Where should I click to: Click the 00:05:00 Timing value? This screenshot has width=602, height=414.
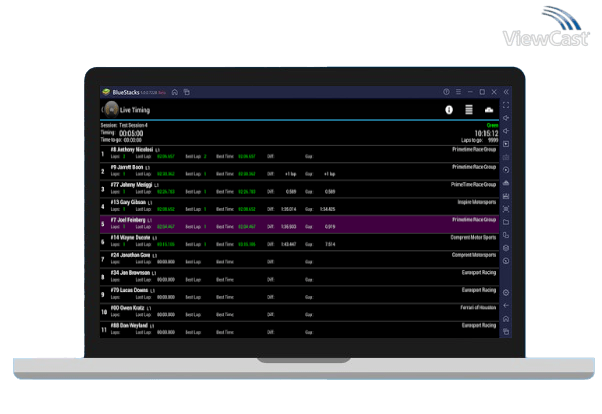click(131, 133)
